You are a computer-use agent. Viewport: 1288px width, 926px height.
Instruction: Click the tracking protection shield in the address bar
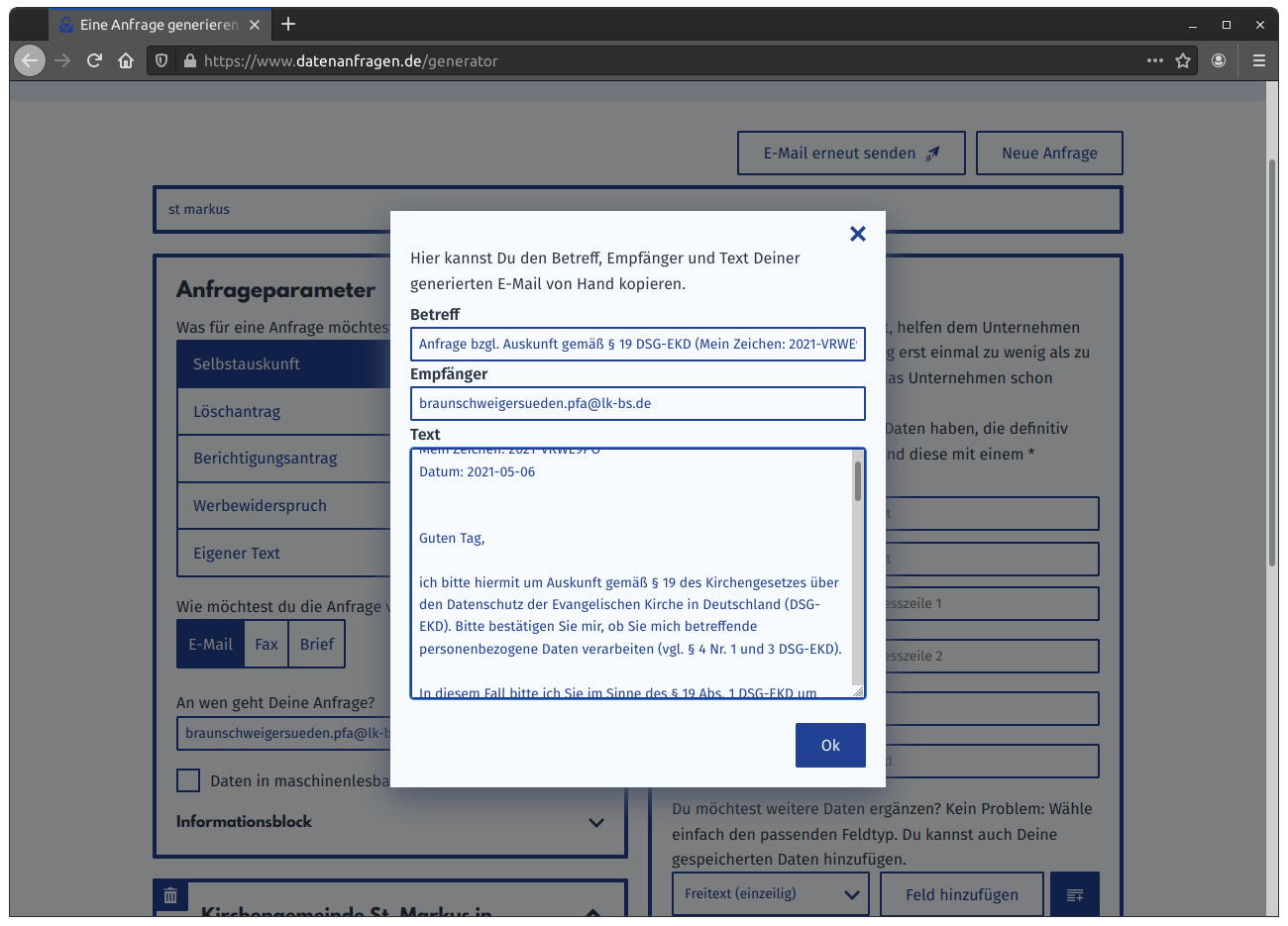[160, 60]
